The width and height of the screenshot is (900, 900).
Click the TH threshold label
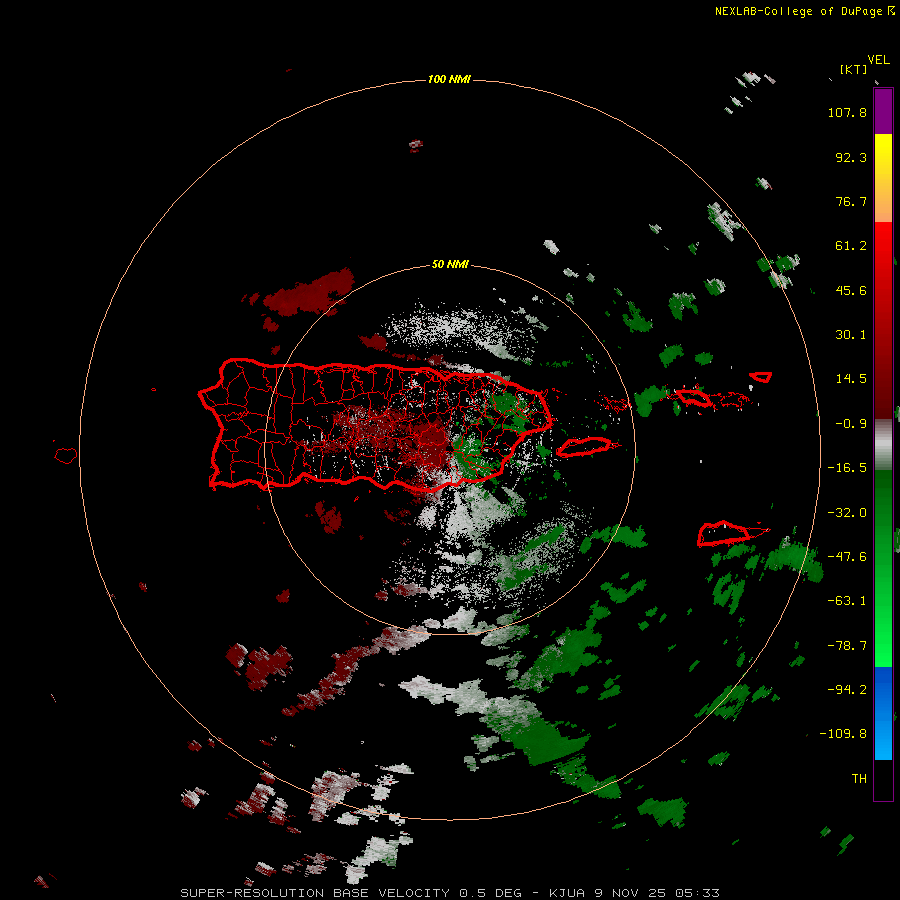tap(859, 779)
